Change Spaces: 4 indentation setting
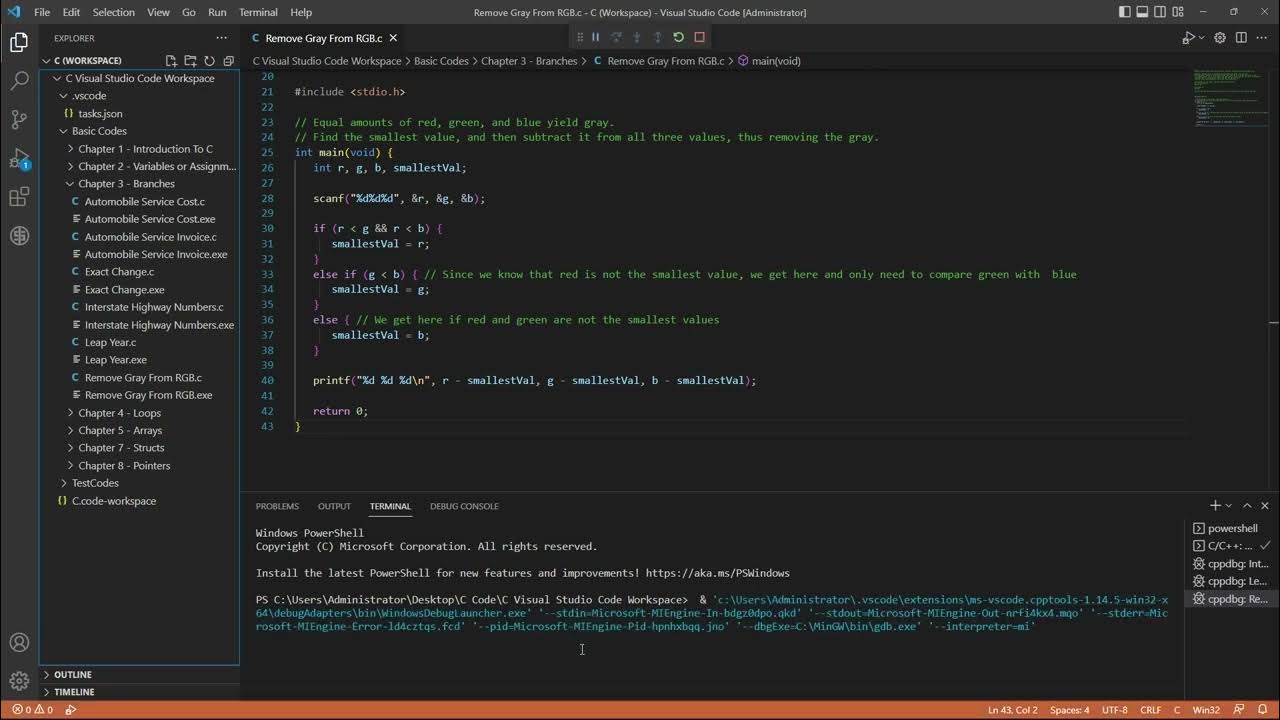1280x720 pixels. click(1070, 710)
